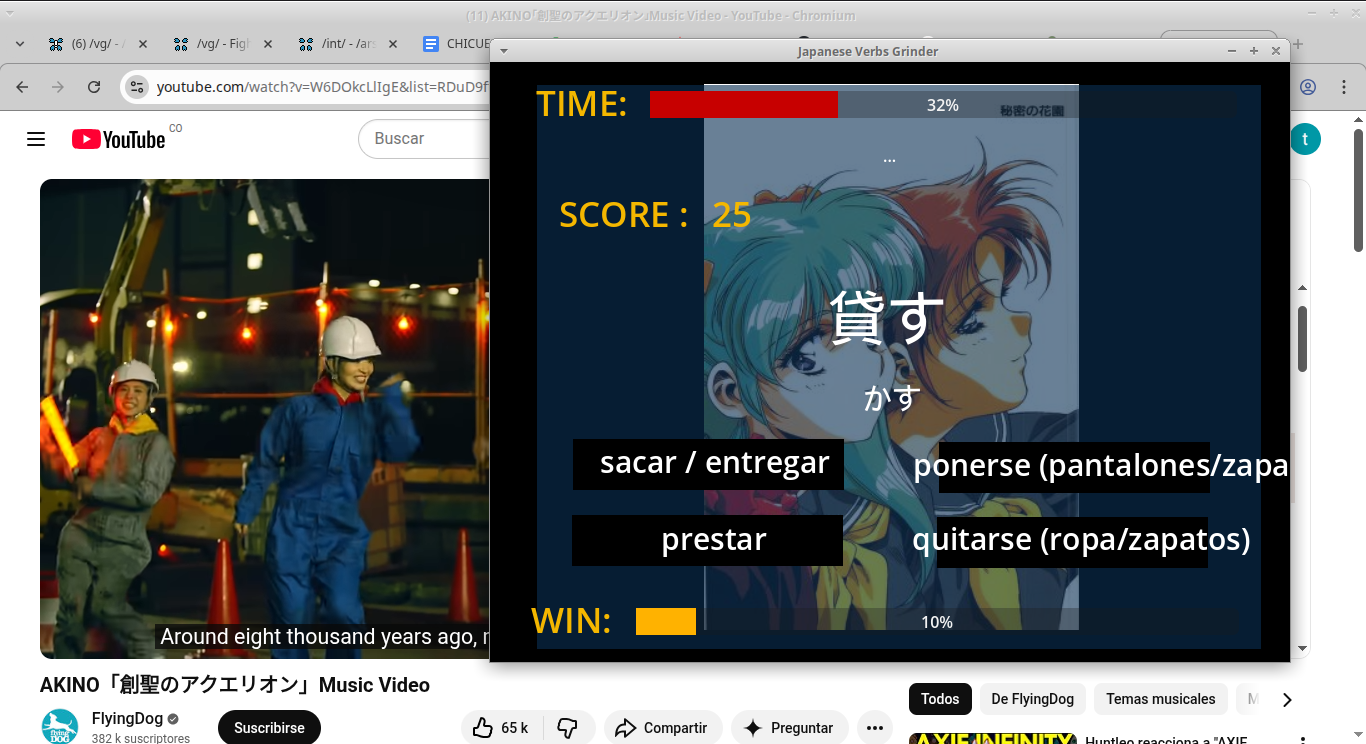
Task: Switch to the CHICUE document tab
Action: (x=456, y=44)
